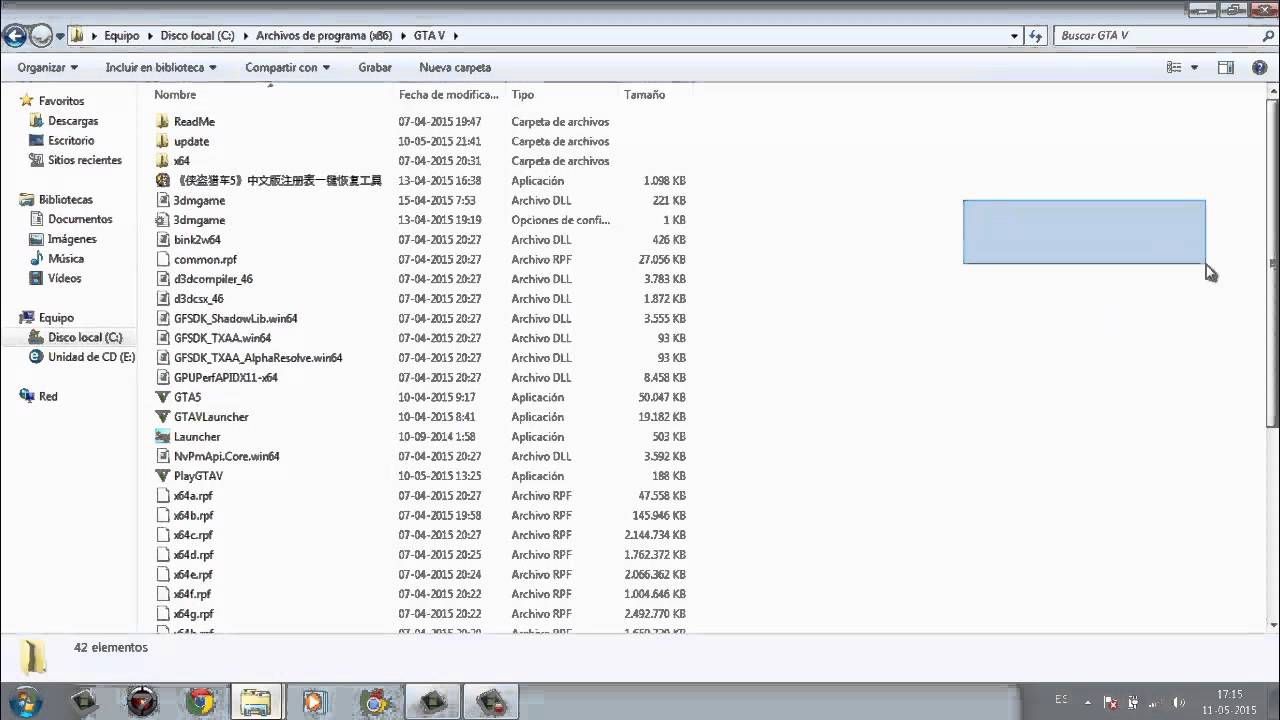Select x64g.rpf file name
Viewport: 1280px width, 720px height.
pyautogui.click(x=193, y=614)
